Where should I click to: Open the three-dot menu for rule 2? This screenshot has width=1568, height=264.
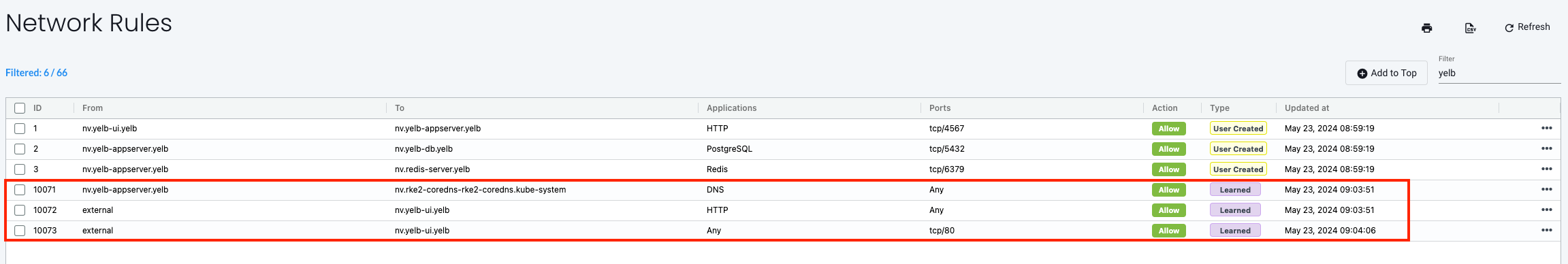(x=1547, y=148)
